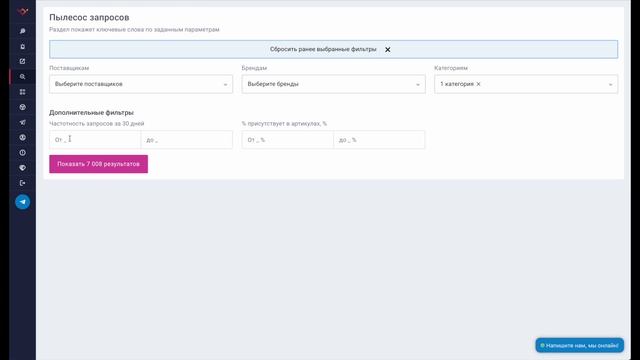Open the four-squares grid icon in sidebar
The width and height of the screenshot is (640, 360).
[x=22, y=92]
